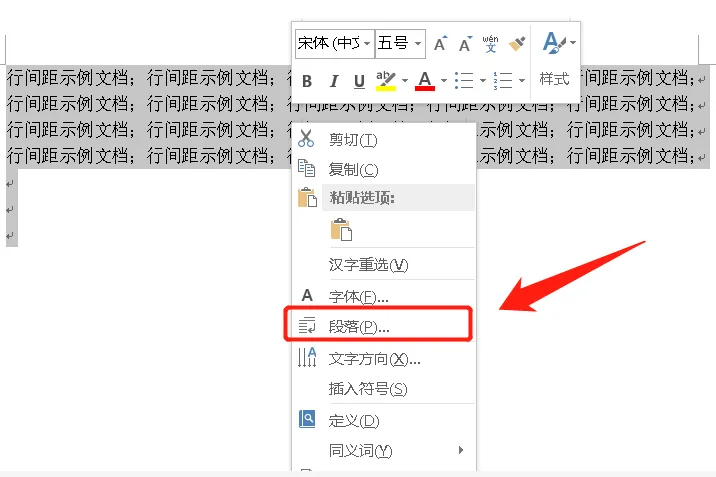Choose 字体(F)... in the context menu
The width and height of the screenshot is (716, 477).
[x=358, y=297]
